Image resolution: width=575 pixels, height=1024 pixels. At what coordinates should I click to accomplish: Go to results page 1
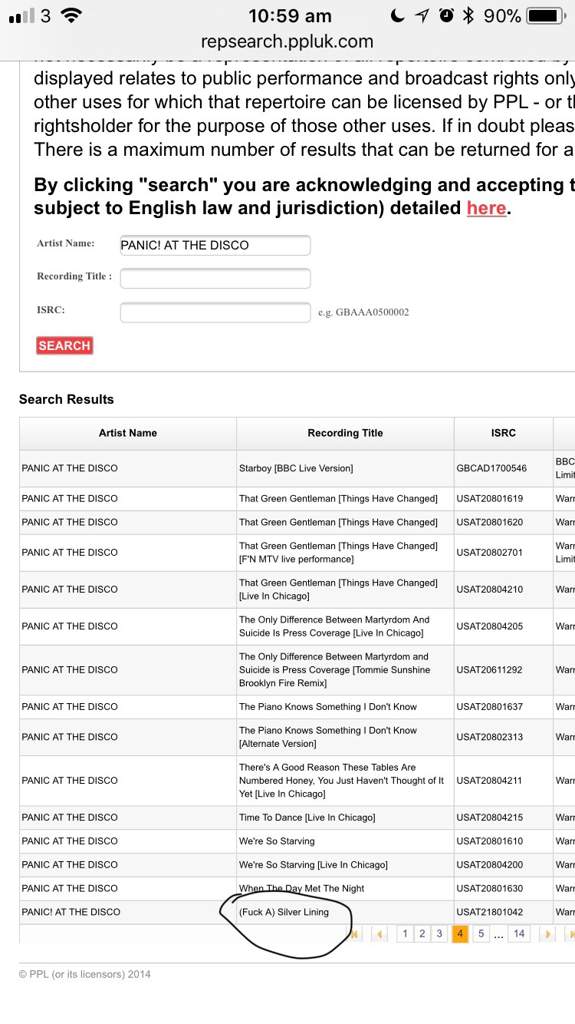coord(405,934)
